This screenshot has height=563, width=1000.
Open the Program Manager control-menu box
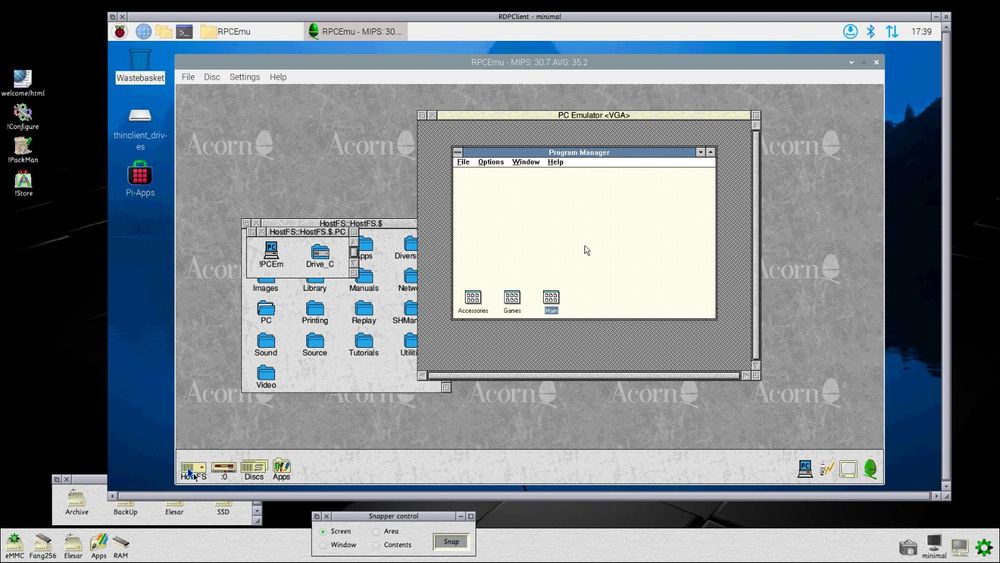(457, 152)
